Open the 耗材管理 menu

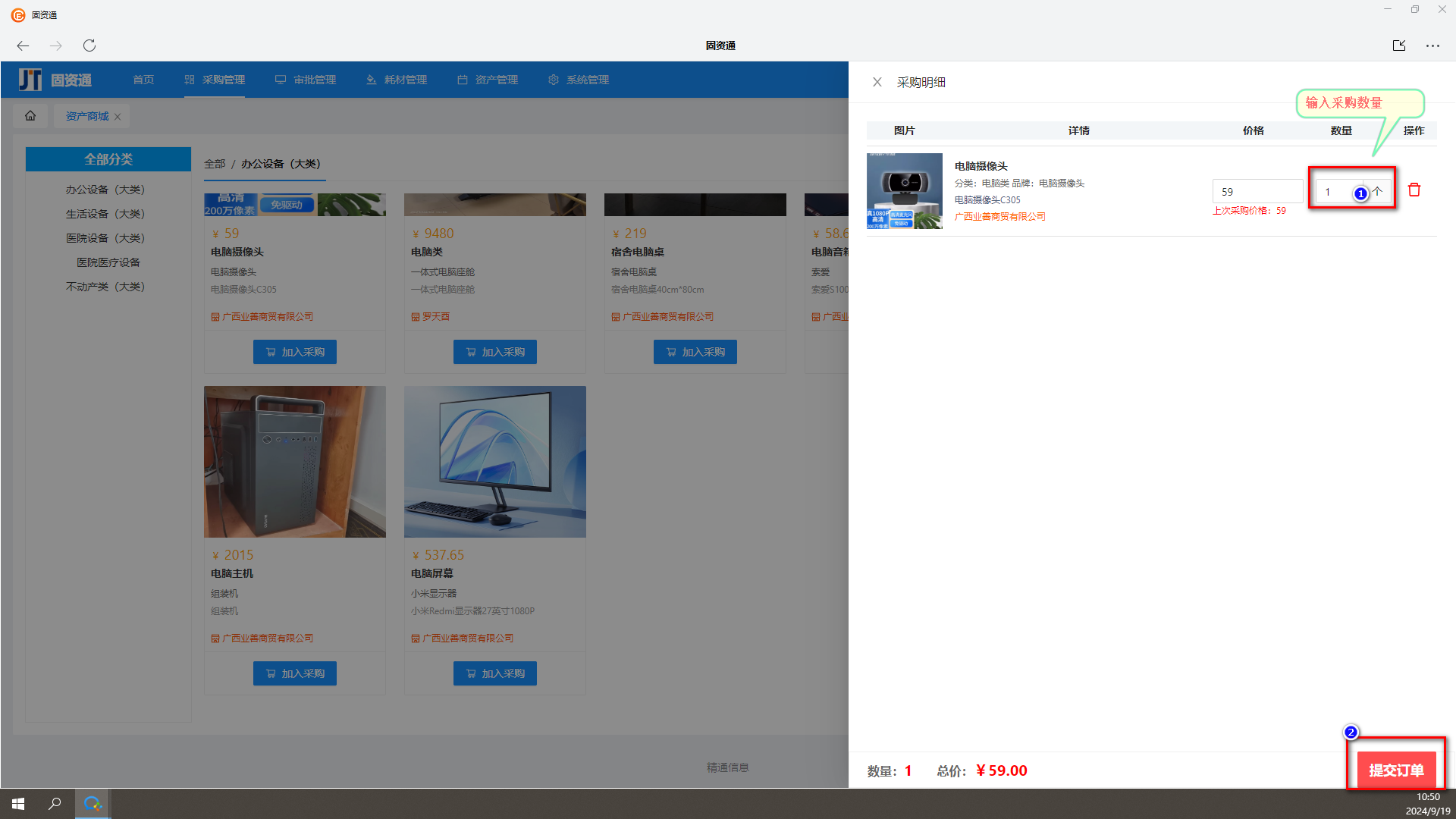click(x=397, y=80)
